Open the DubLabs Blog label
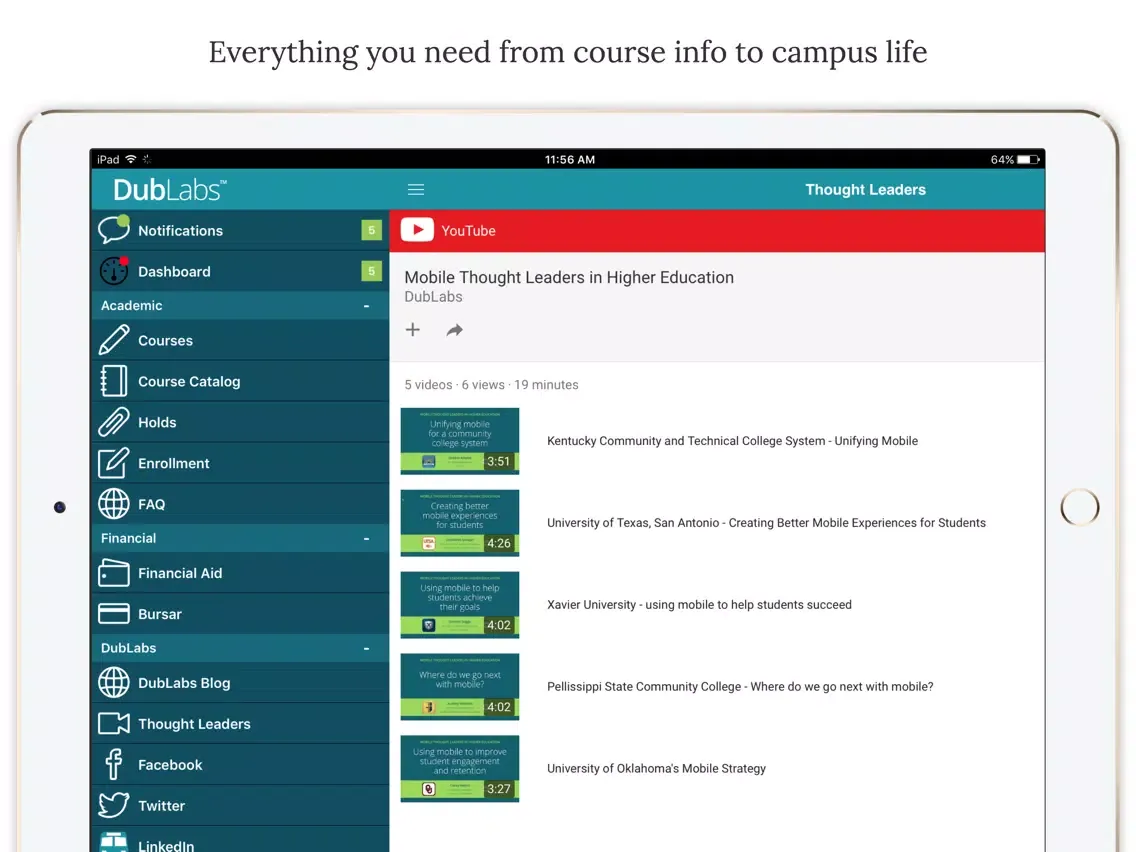1136x852 pixels. point(184,683)
